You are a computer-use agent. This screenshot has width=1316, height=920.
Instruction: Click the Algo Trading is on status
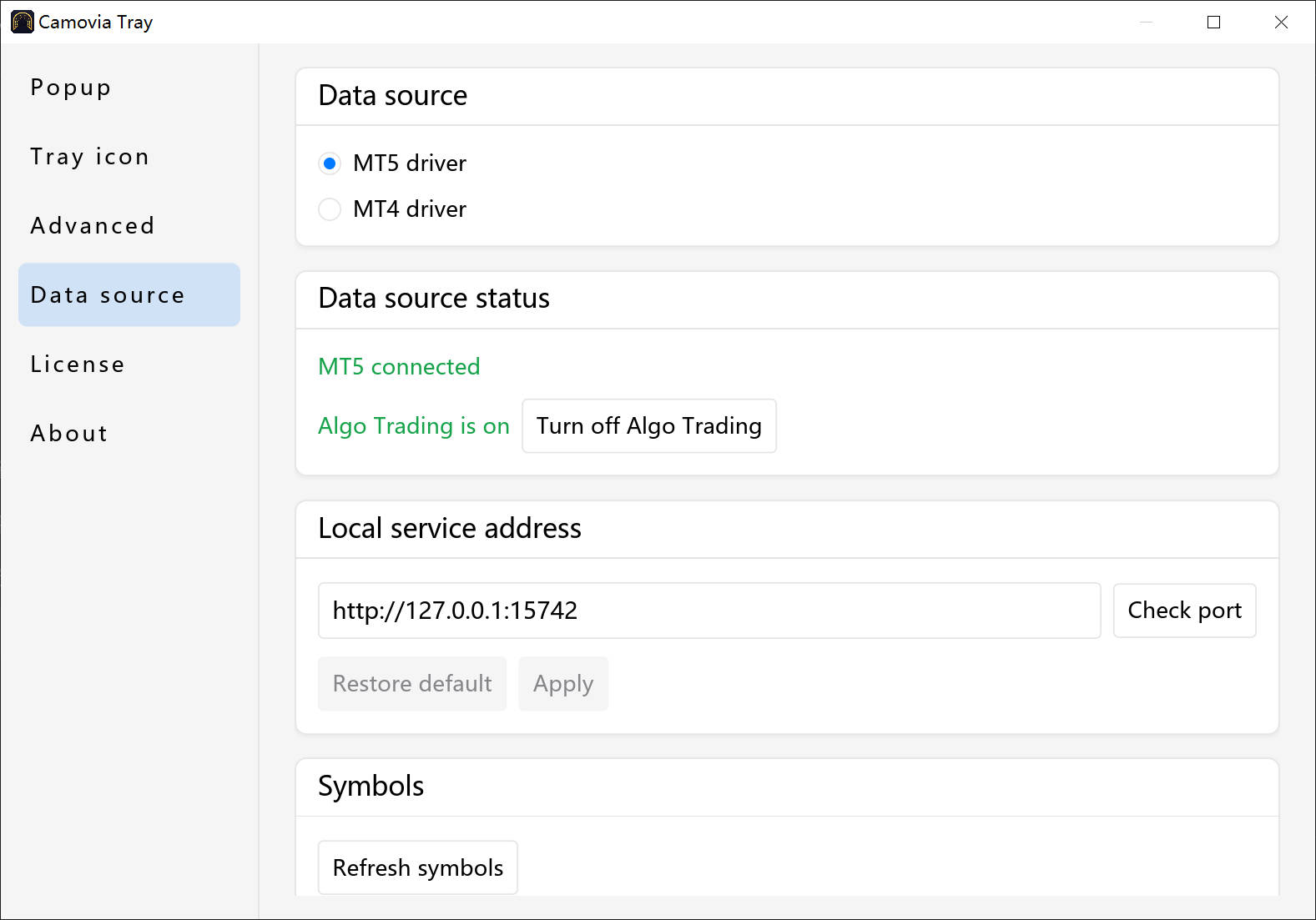click(414, 426)
